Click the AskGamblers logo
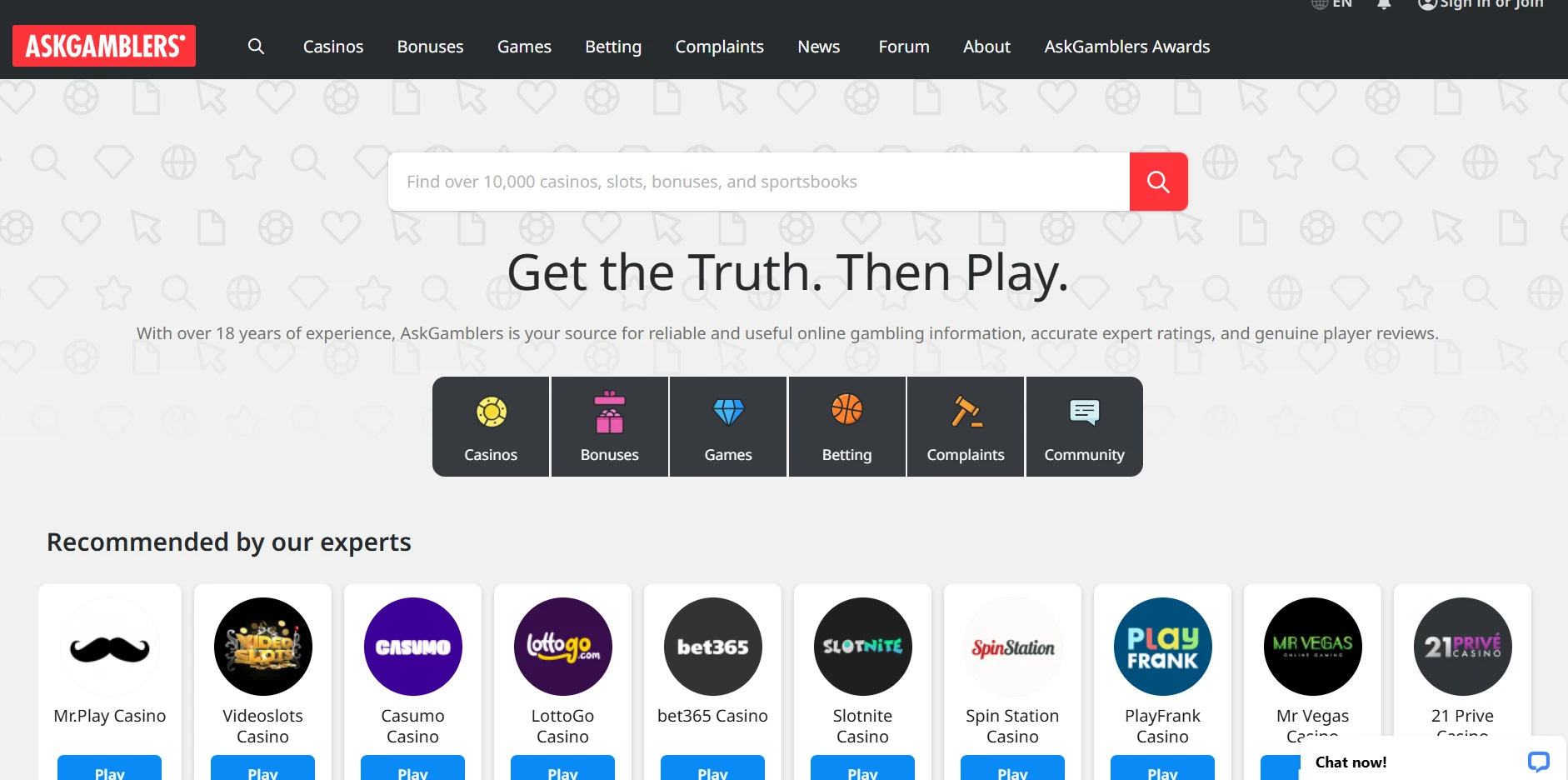The height and width of the screenshot is (780, 1568). point(104,46)
